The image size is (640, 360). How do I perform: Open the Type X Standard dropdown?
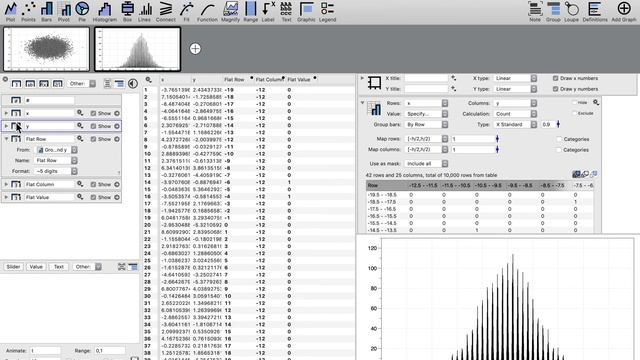click(515, 124)
